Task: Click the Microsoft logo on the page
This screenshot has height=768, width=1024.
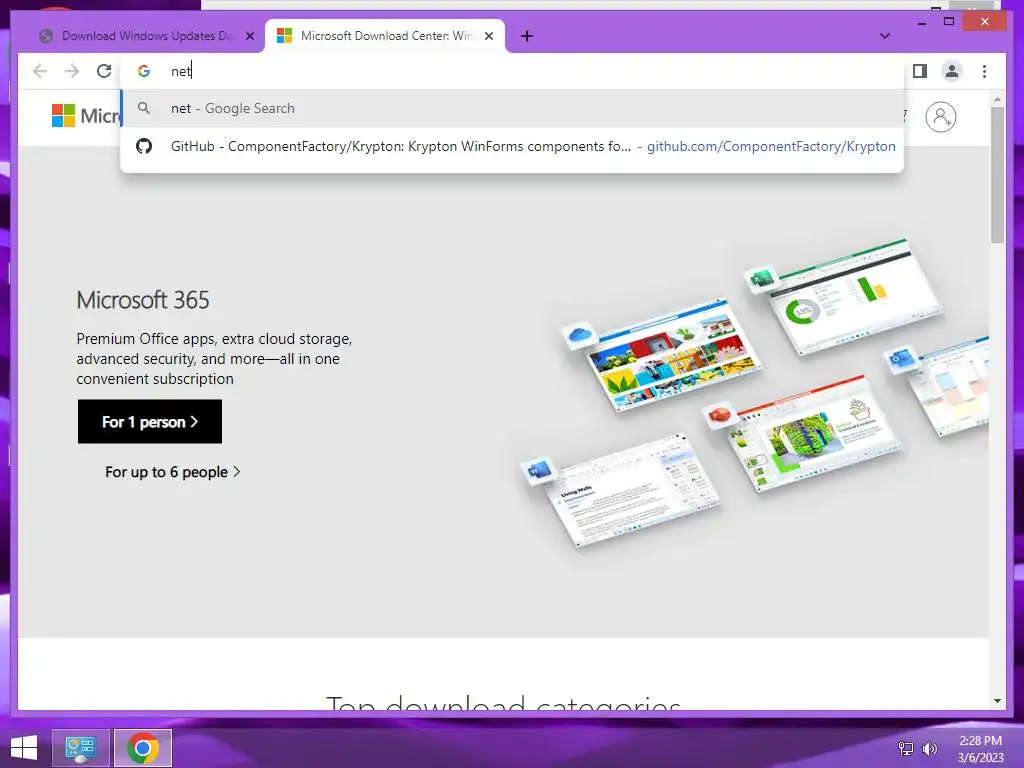Action: click(86, 116)
